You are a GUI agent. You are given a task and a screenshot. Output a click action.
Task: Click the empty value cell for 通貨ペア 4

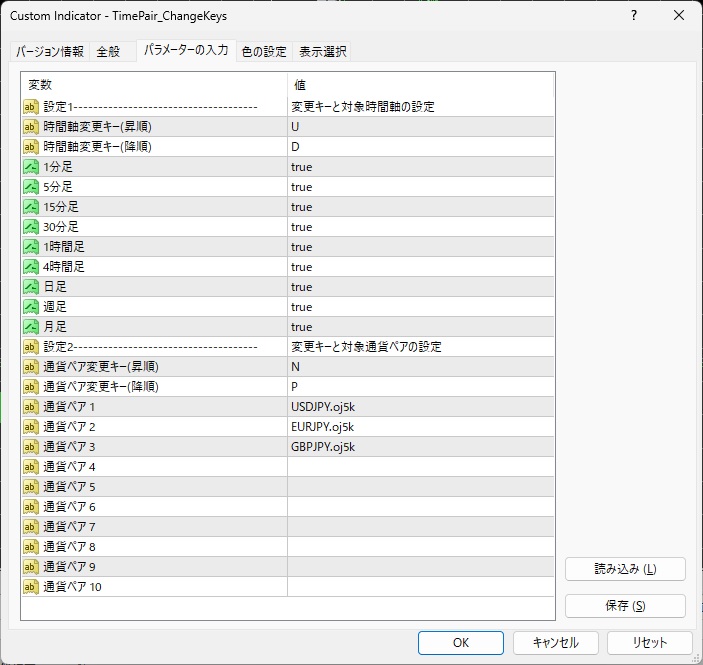click(421, 467)
